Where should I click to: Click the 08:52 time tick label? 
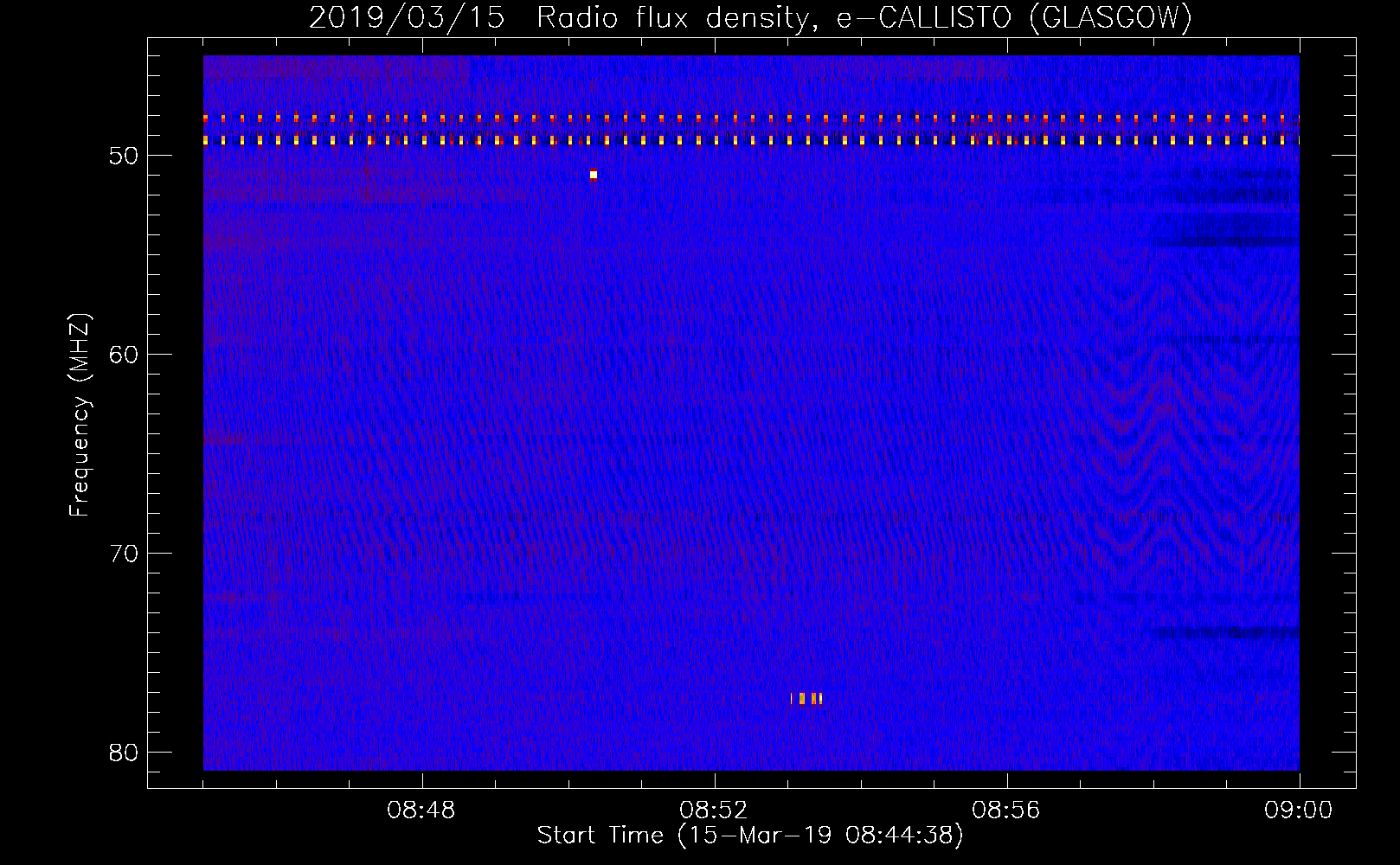point(714,811)
